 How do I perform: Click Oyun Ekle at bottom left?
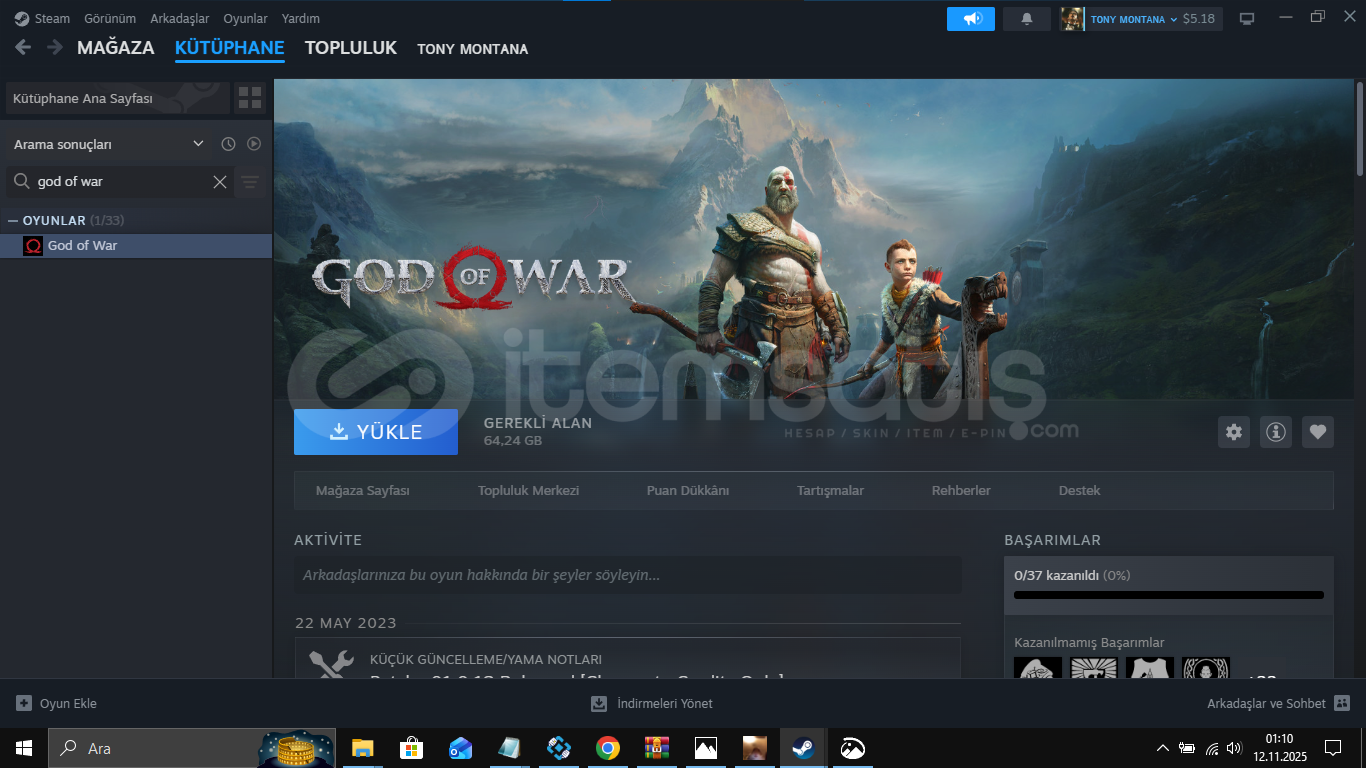point(57,703)
